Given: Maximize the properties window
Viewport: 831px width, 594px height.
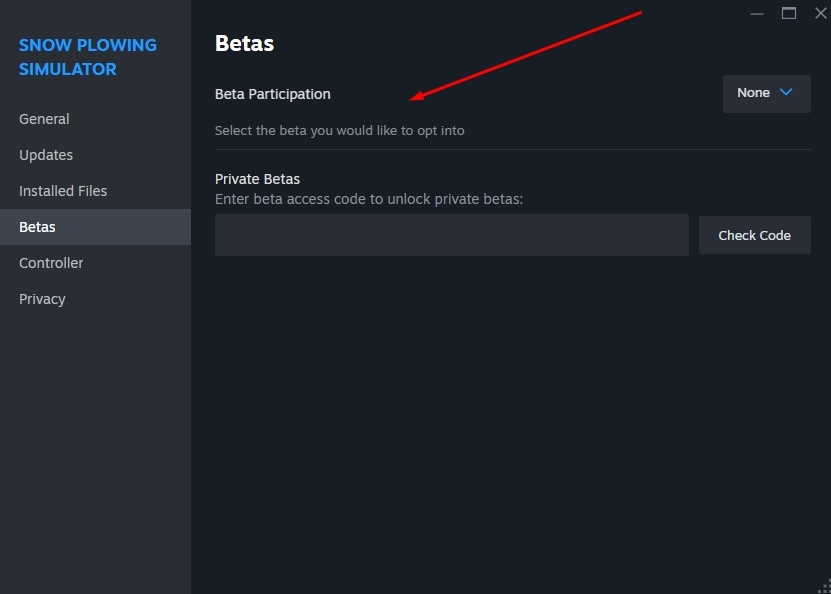Looking at the screenshot, I should click(x=789, y=13).
